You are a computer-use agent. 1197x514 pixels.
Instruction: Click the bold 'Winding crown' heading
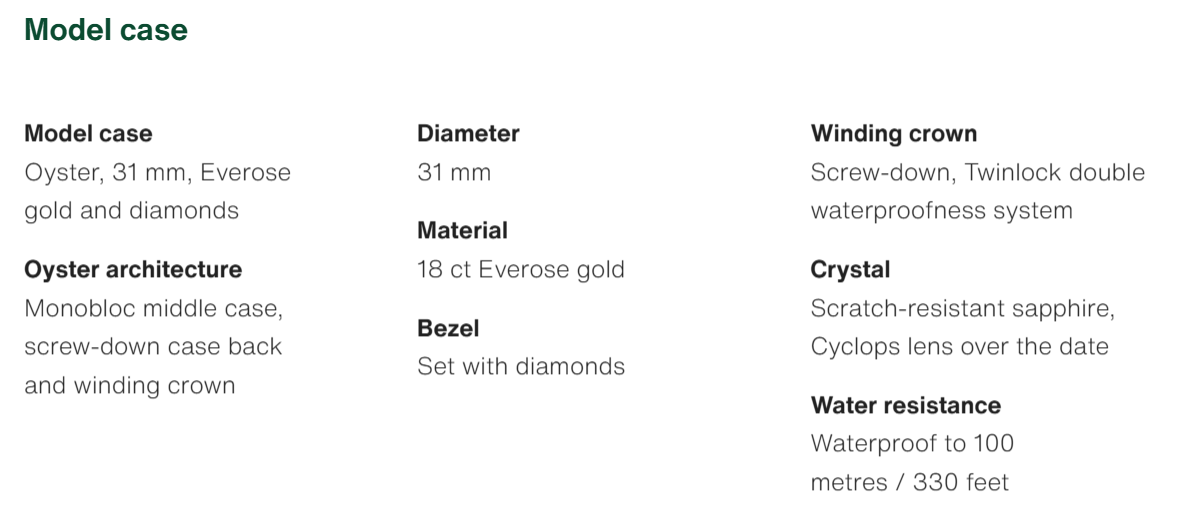894,134
